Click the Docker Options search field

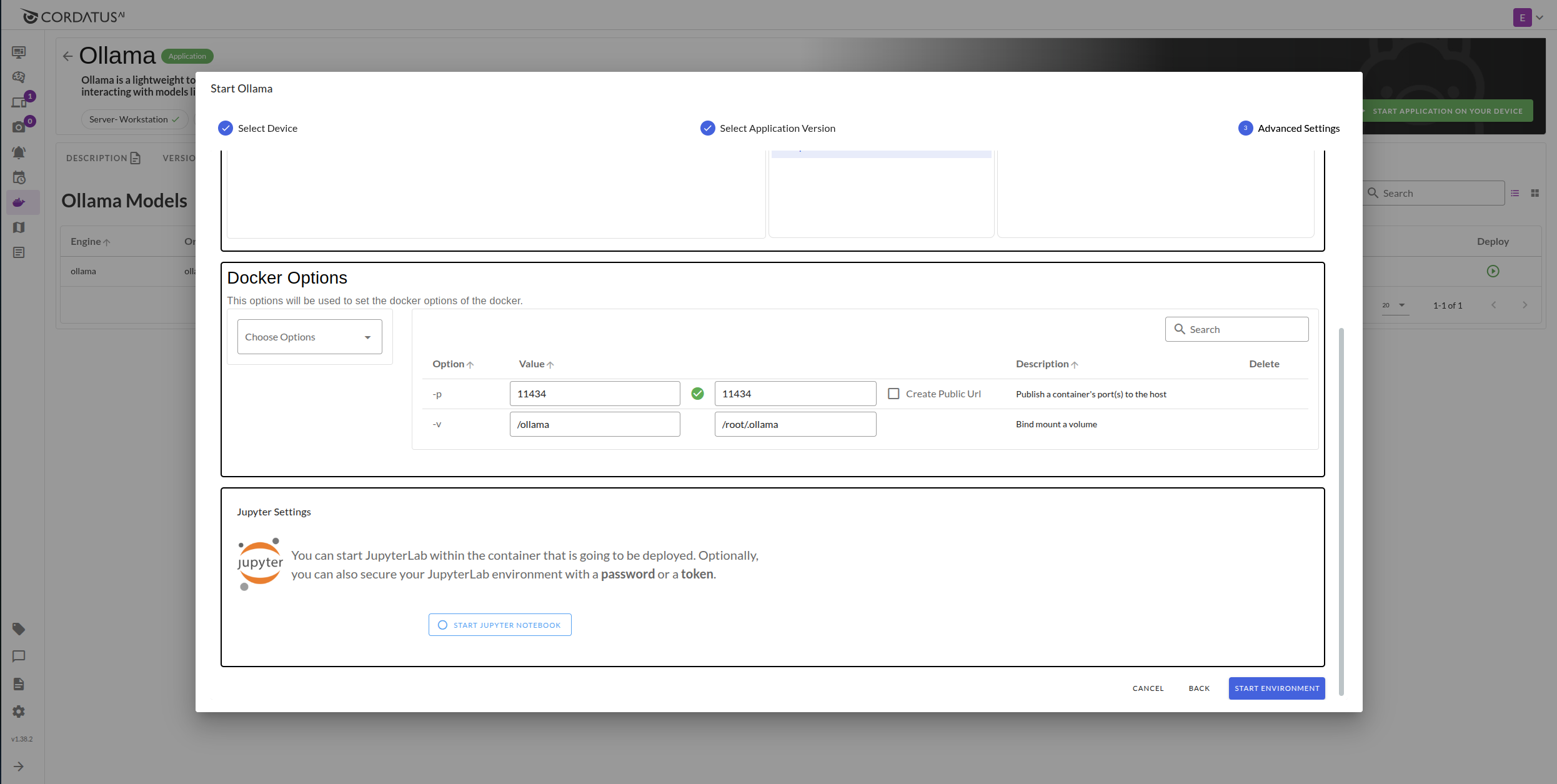tap(1236, 329)
